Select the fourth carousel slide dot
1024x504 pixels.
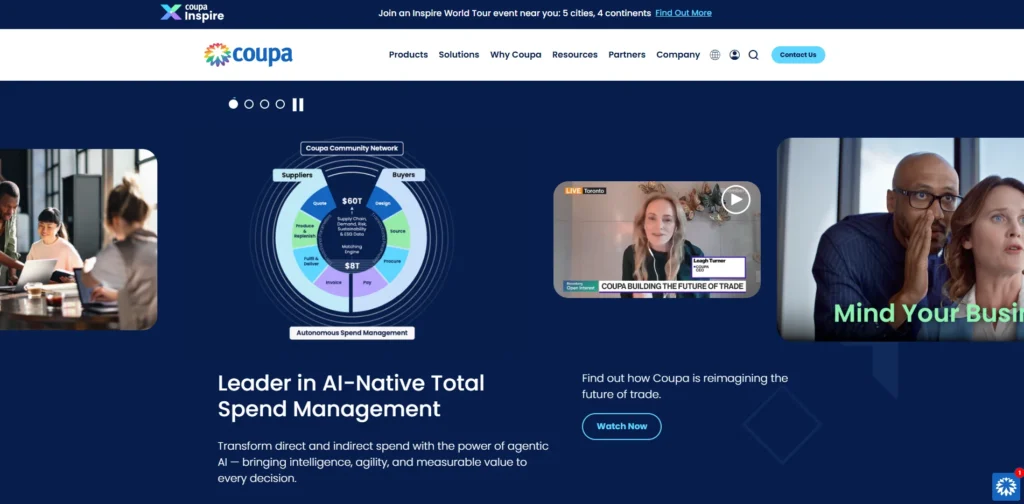(x=280, y=104)
